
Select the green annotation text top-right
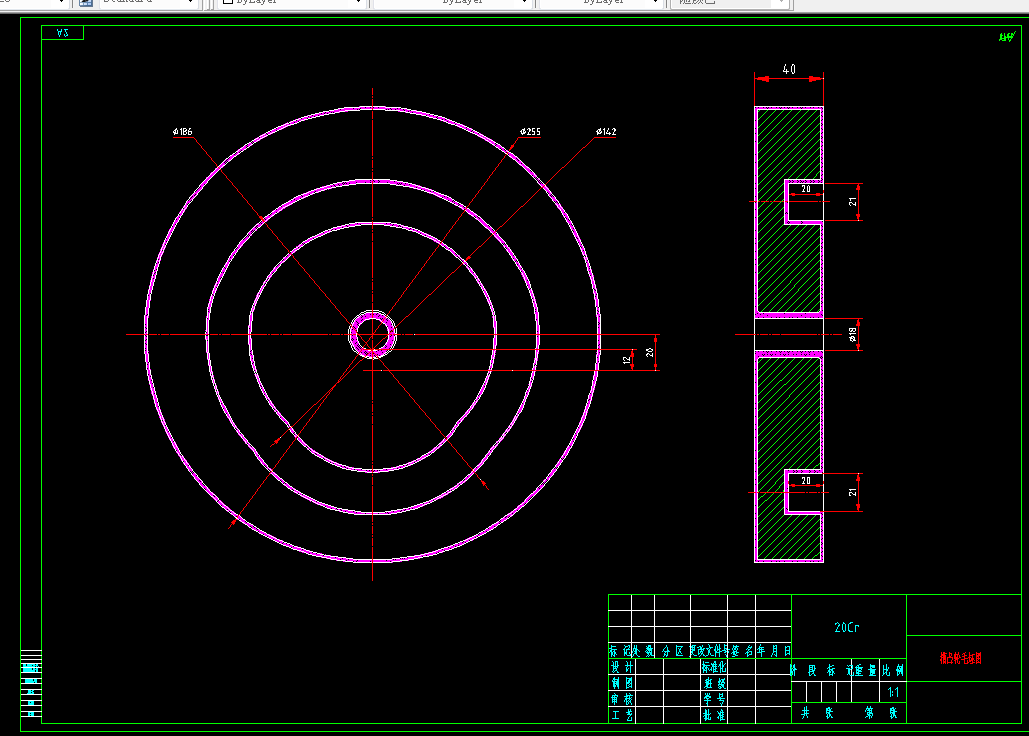pos(1006,37)
